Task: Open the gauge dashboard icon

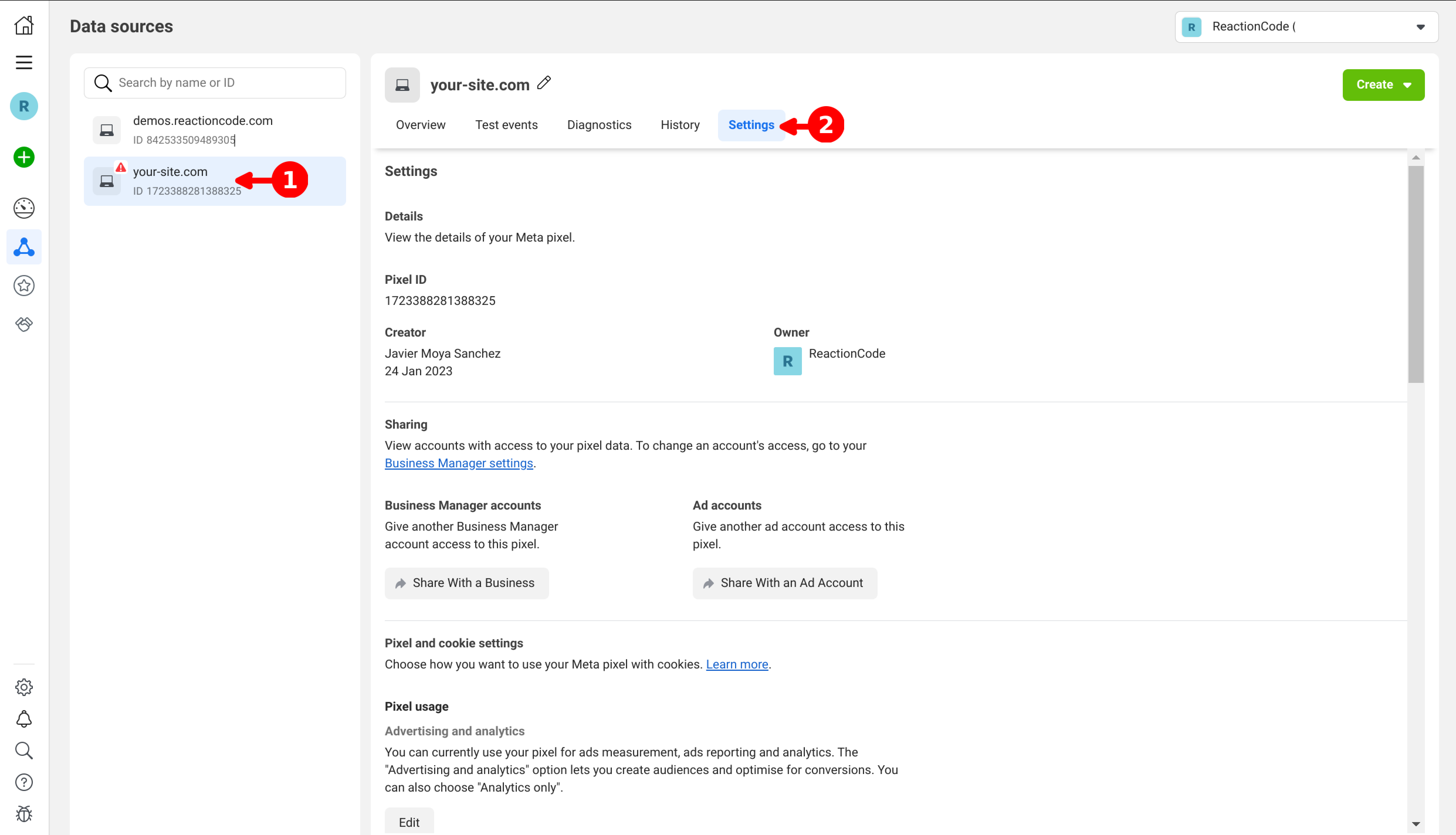Action: click(23, 208)
